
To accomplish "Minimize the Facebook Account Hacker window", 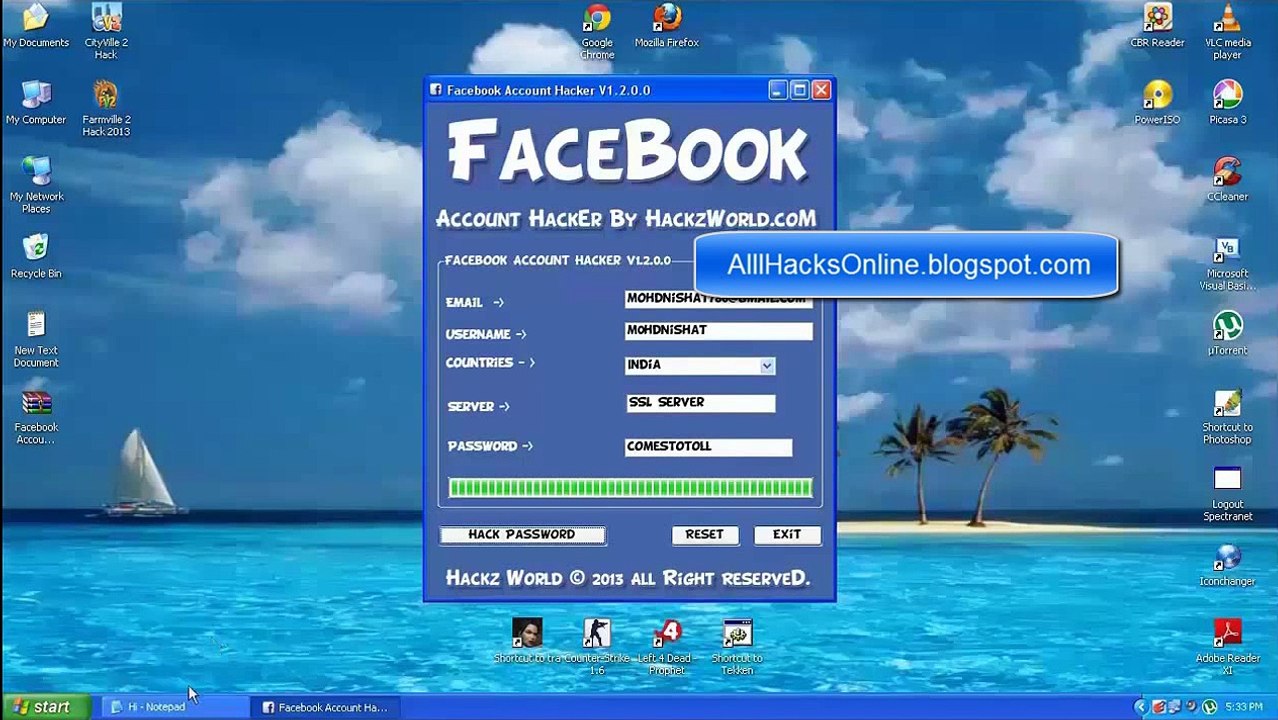I will point(778,90).
